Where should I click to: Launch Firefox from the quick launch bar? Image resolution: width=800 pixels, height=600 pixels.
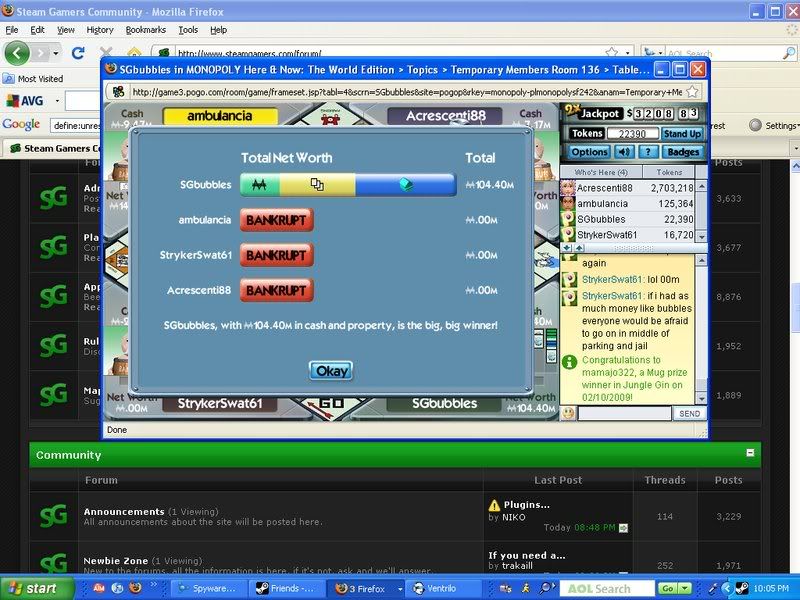tap(135, 588)
